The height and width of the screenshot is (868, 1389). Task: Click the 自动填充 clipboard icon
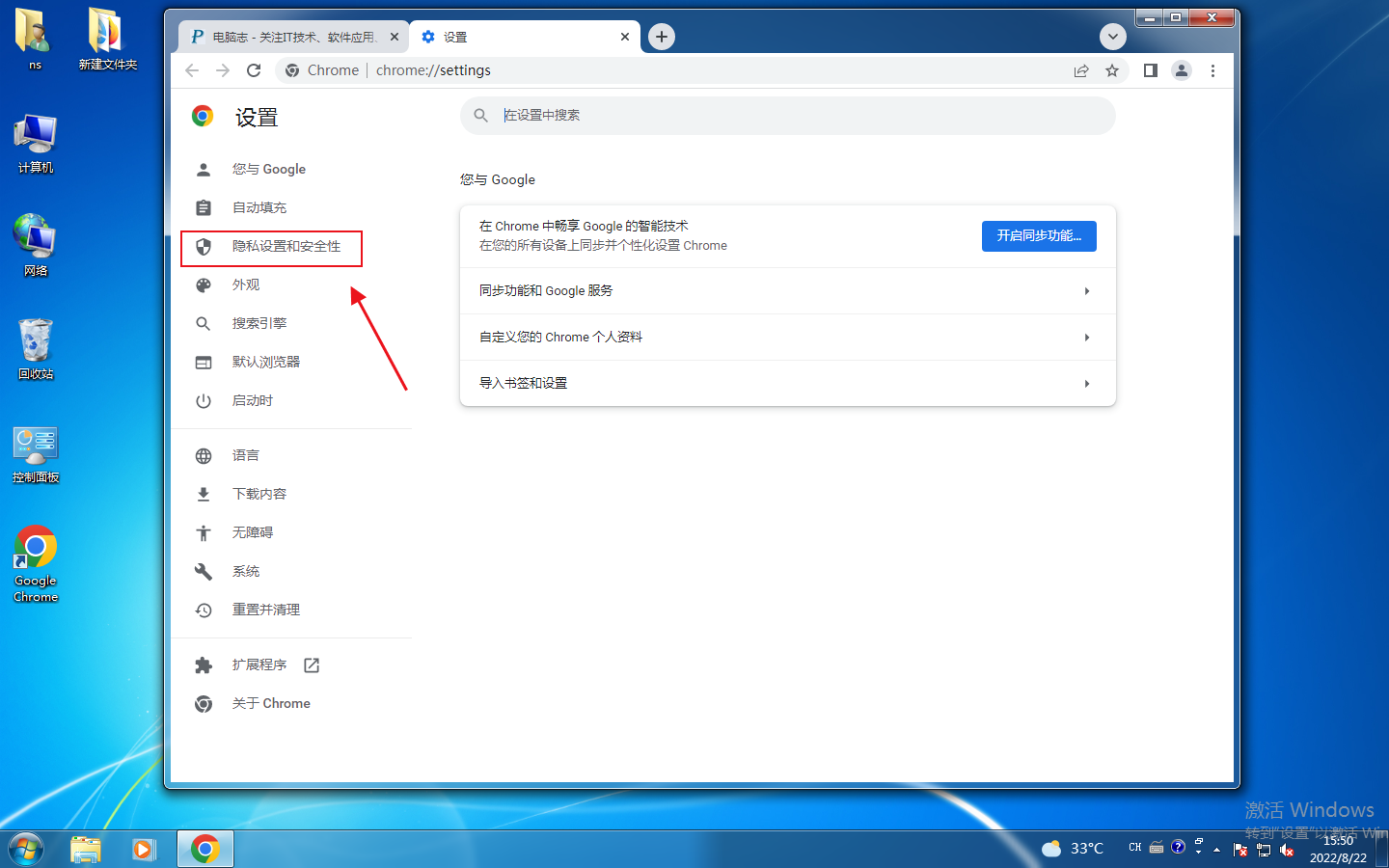coord(204,208)
